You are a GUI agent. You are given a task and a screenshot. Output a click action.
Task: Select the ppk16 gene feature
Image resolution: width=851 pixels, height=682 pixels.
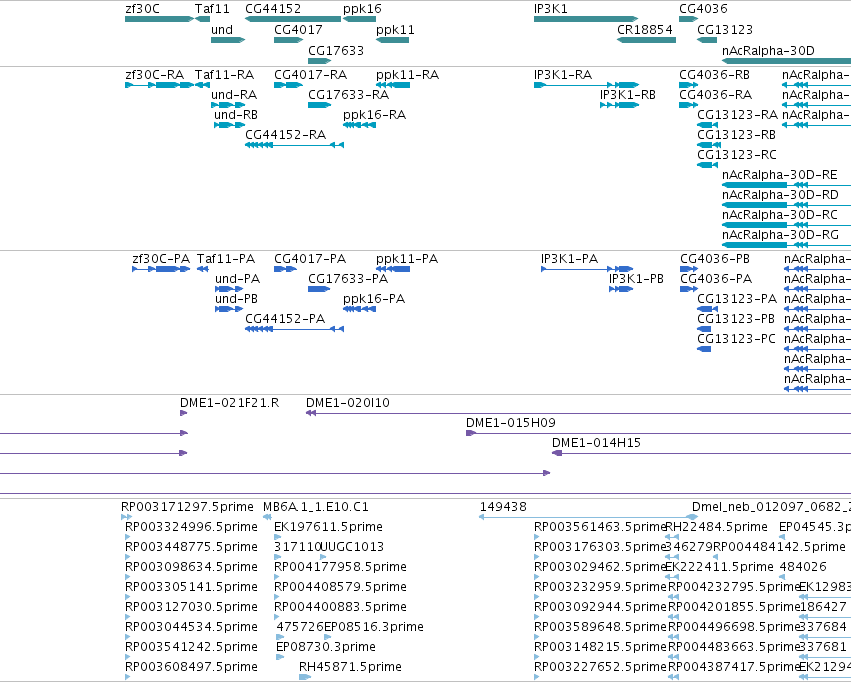(359, 19)
